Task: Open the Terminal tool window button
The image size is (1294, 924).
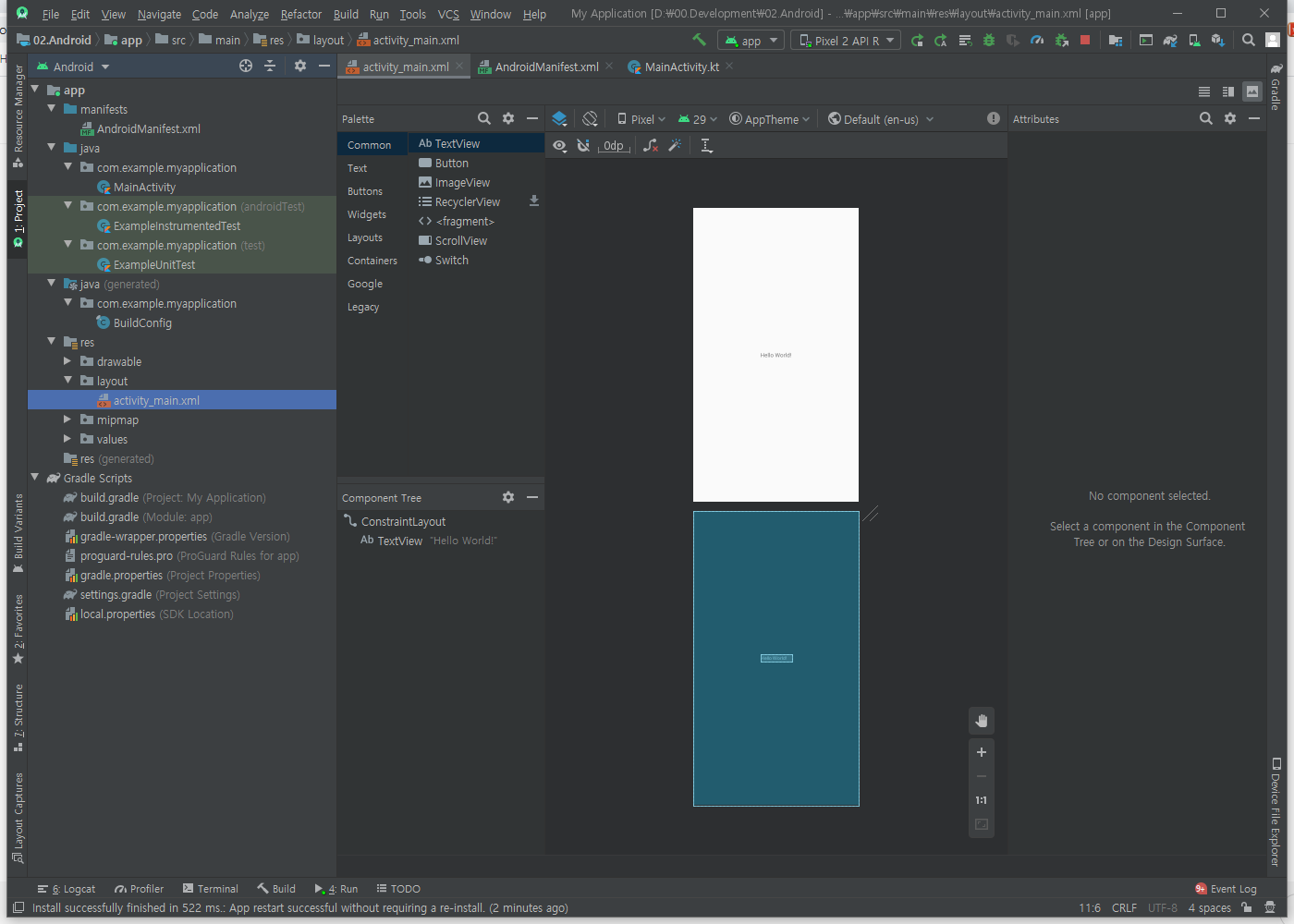Action: coord(211,889)
